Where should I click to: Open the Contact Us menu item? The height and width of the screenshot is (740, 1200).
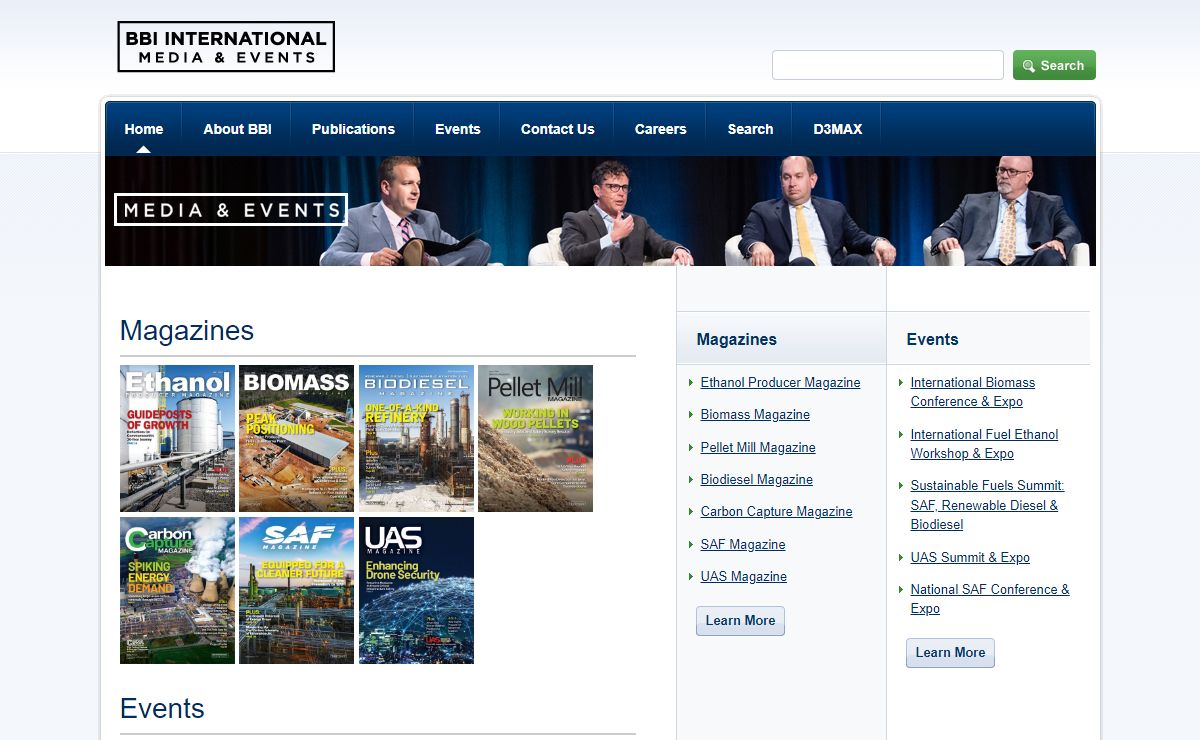tap(558, 129)
